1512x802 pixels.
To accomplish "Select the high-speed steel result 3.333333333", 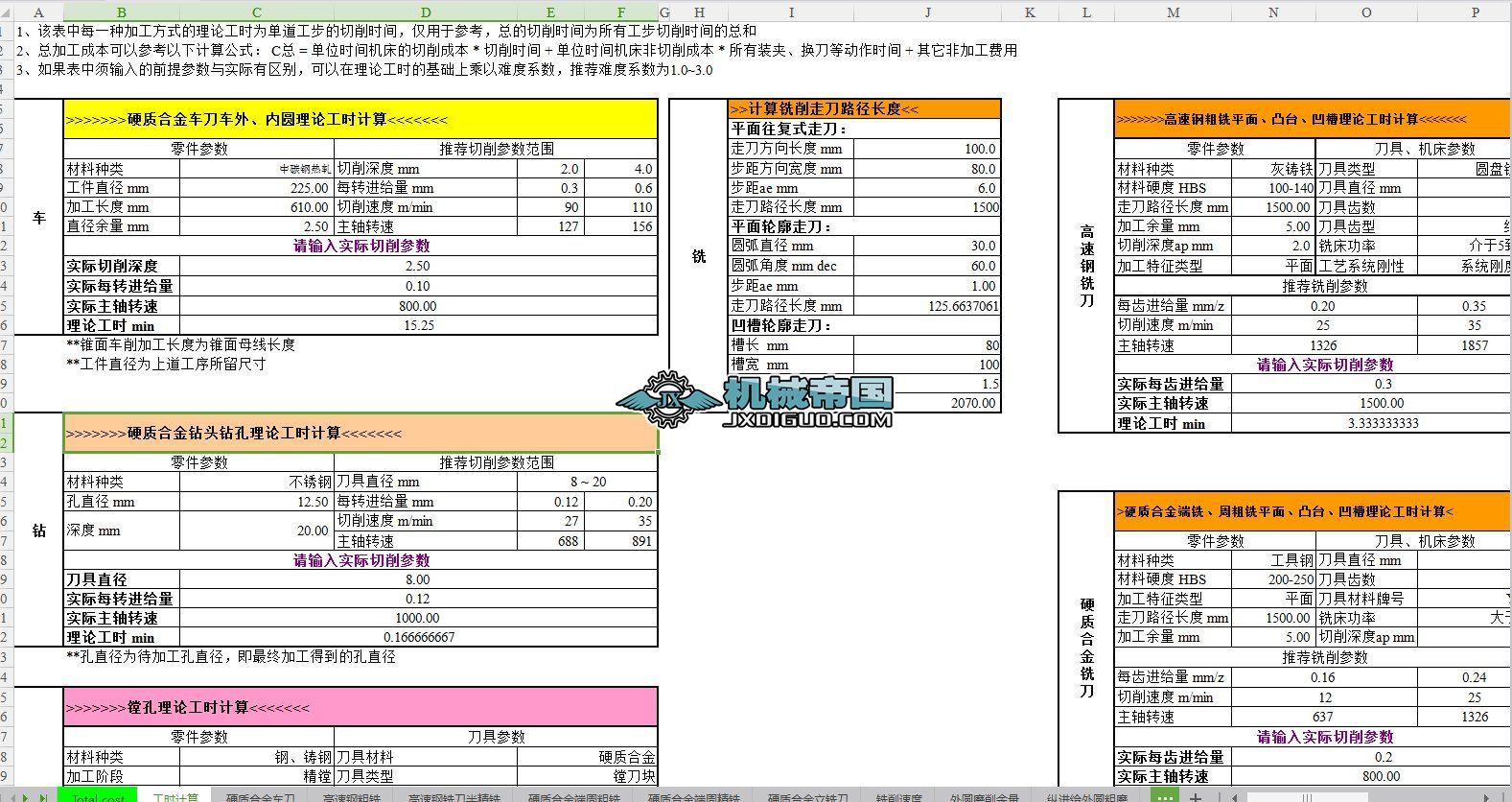I will (1371, 423).
